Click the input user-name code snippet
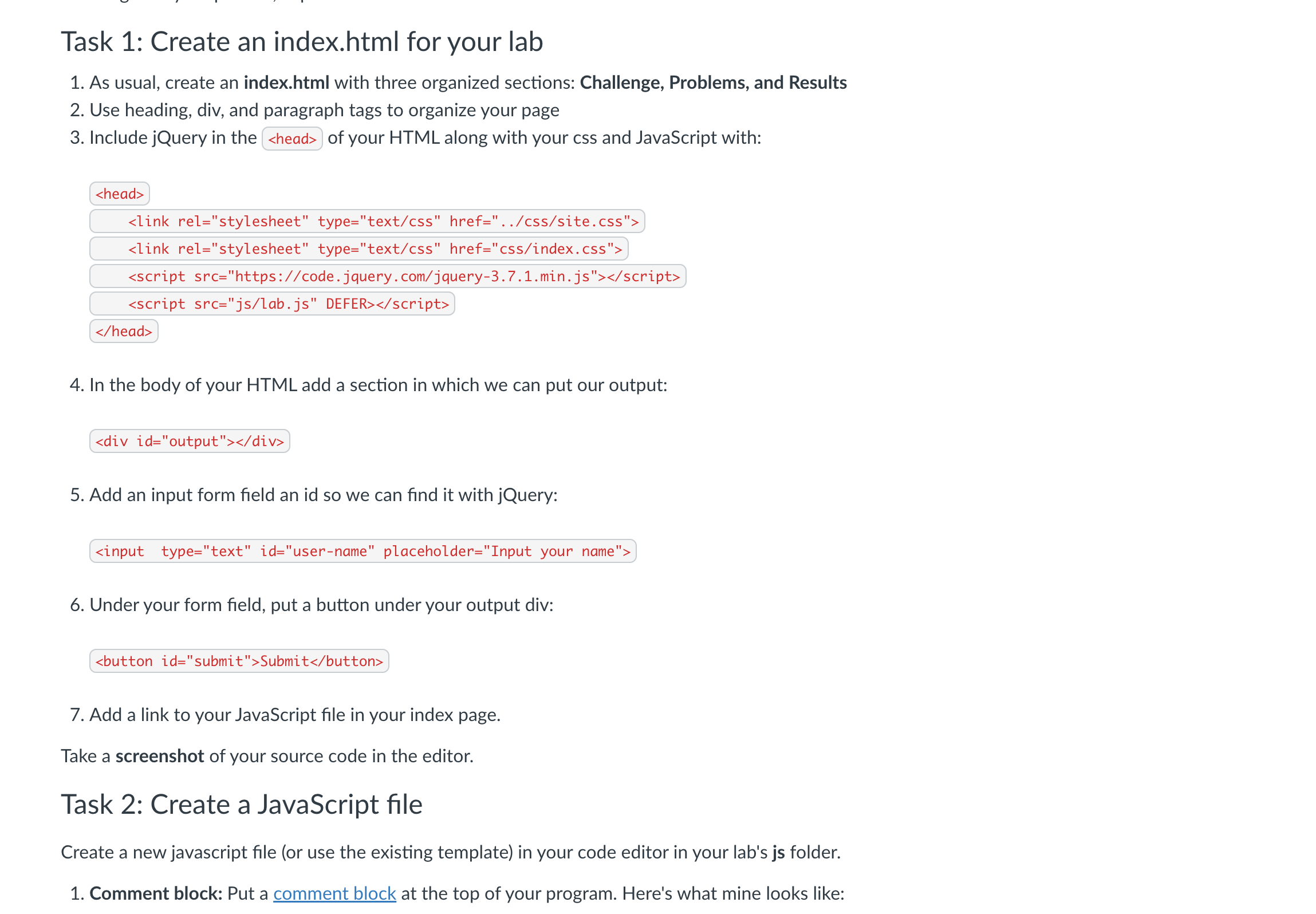 tap(363, 551)
